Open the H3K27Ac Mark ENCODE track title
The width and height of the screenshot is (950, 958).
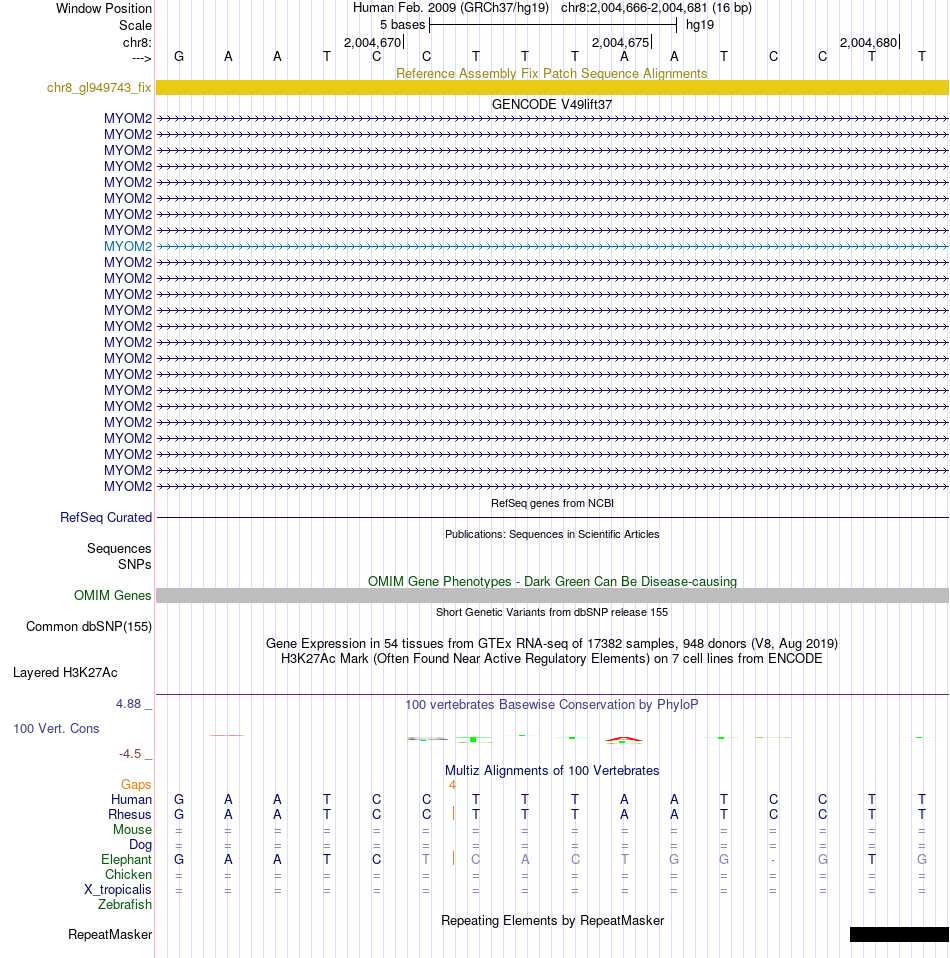552,659
